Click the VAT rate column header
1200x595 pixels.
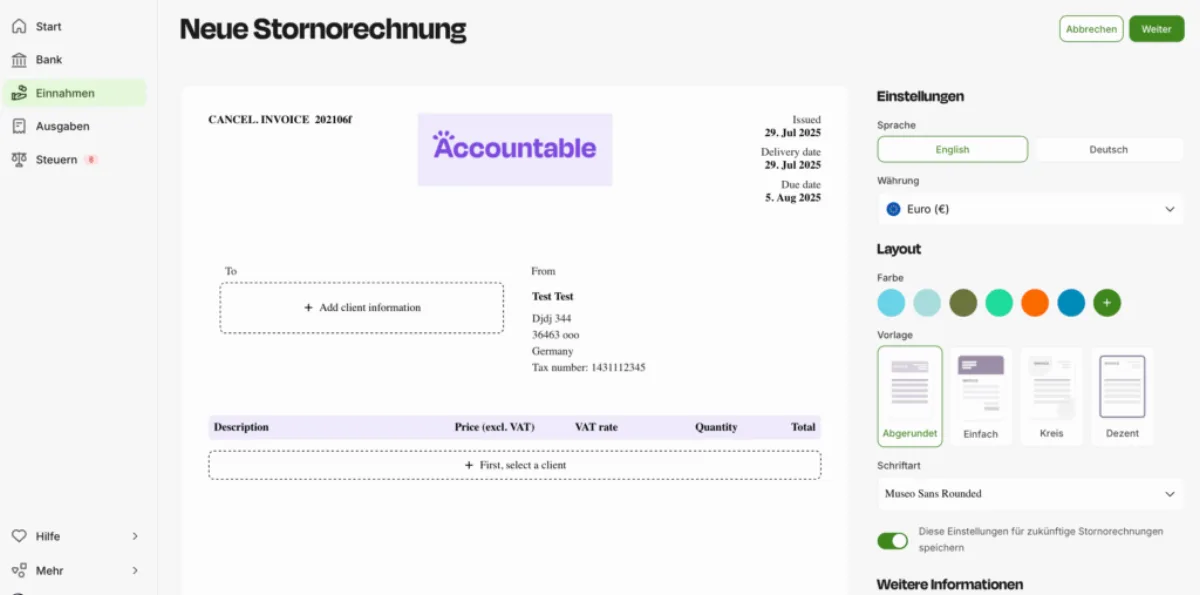(x=596, y=427)
